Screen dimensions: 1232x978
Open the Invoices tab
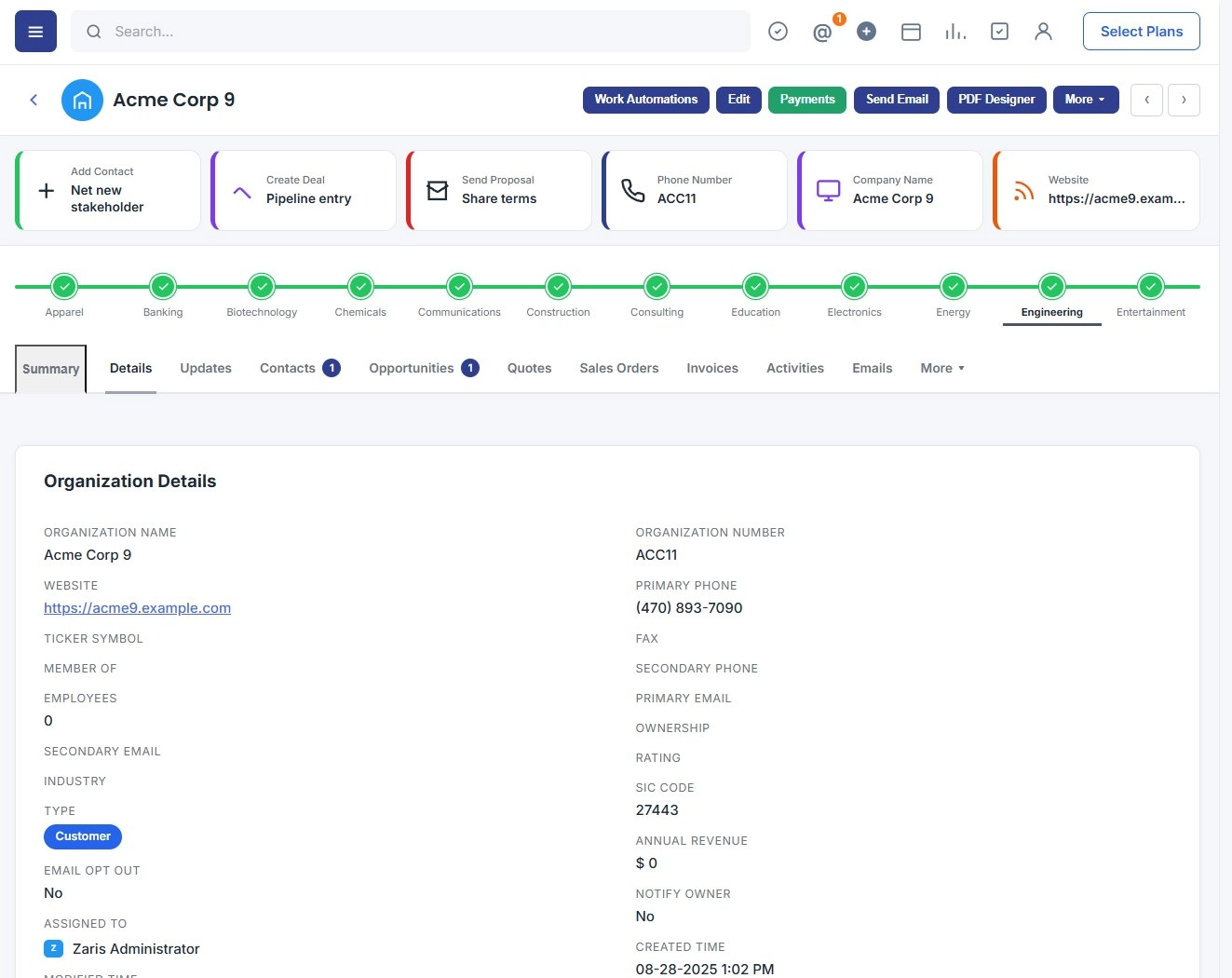712,368
